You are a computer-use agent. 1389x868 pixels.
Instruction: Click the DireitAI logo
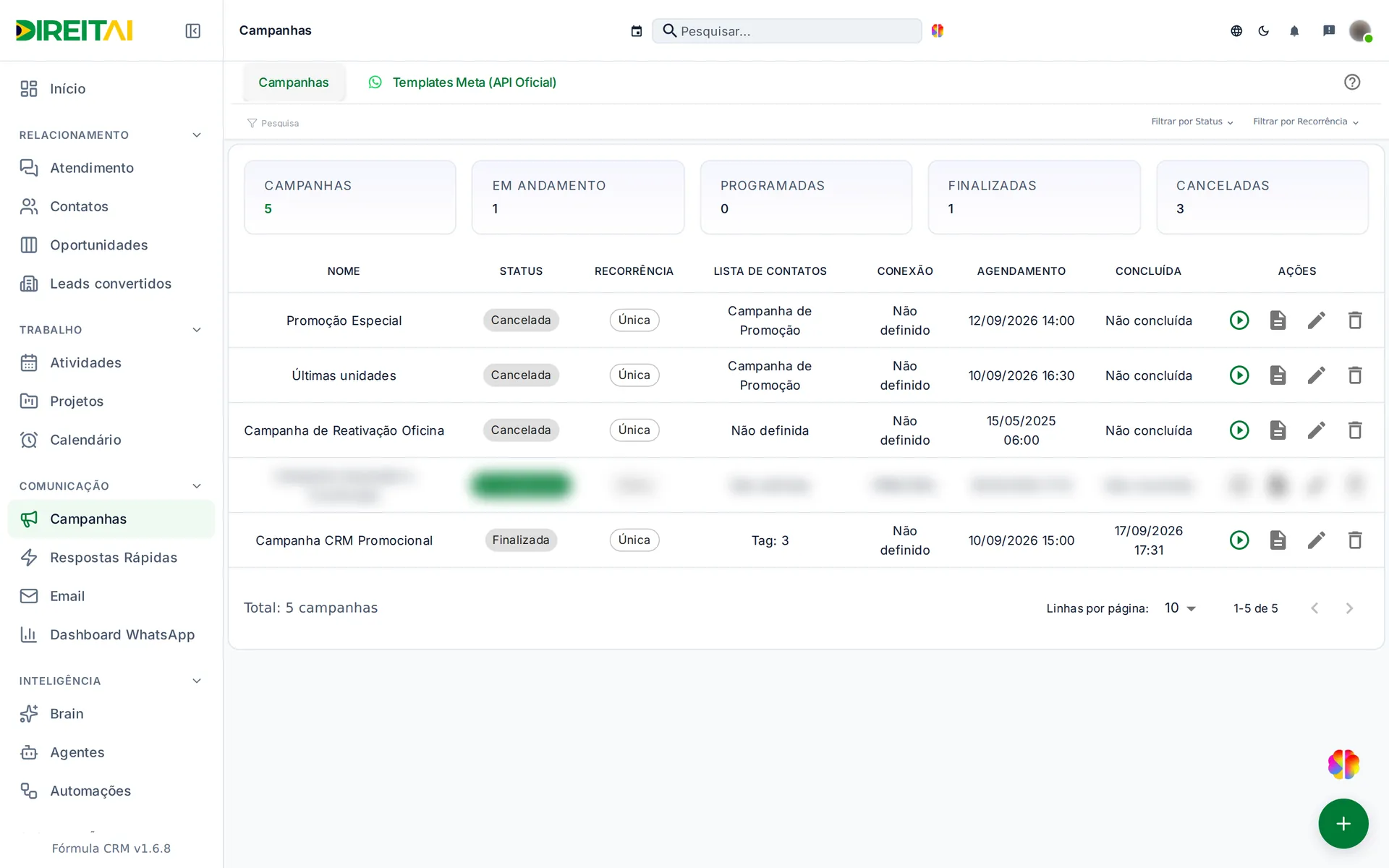(x=75, y=30)
